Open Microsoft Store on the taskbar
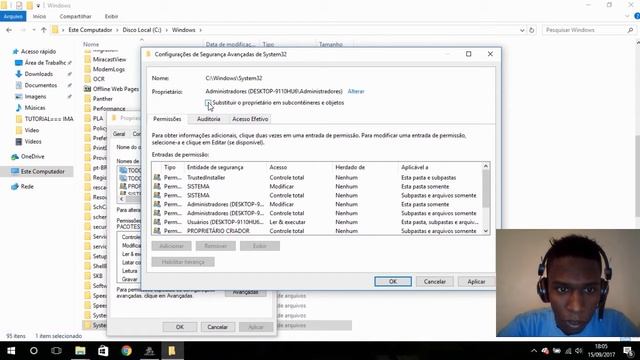Image resolution: width=640 pixels, height=360 pixels. pyautogui.click(x=103, y=351)
